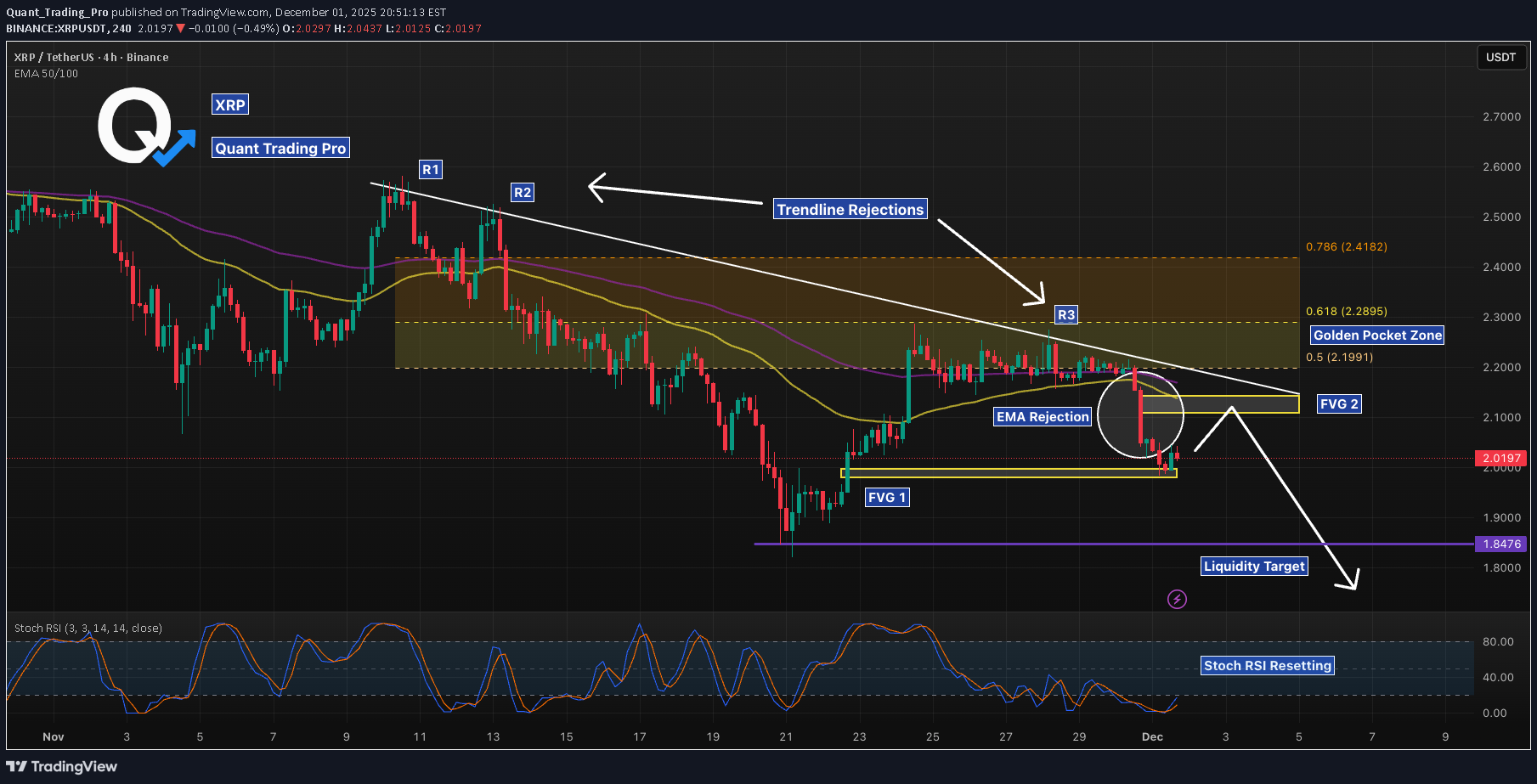Click the 'Stoch RSI Resetting' label in the oscillator pane
The image size is (1537, 784).
click(x=1268, y=665)
